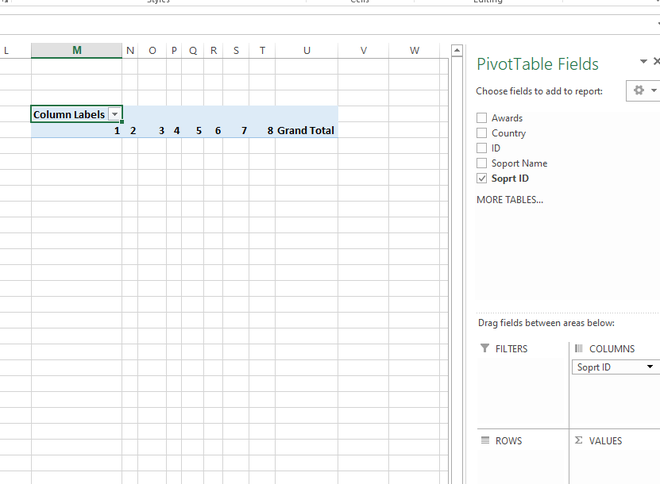Viewport: 660px width, 484px height.
Task: Select column M header
Action: [x=77, y=51]
